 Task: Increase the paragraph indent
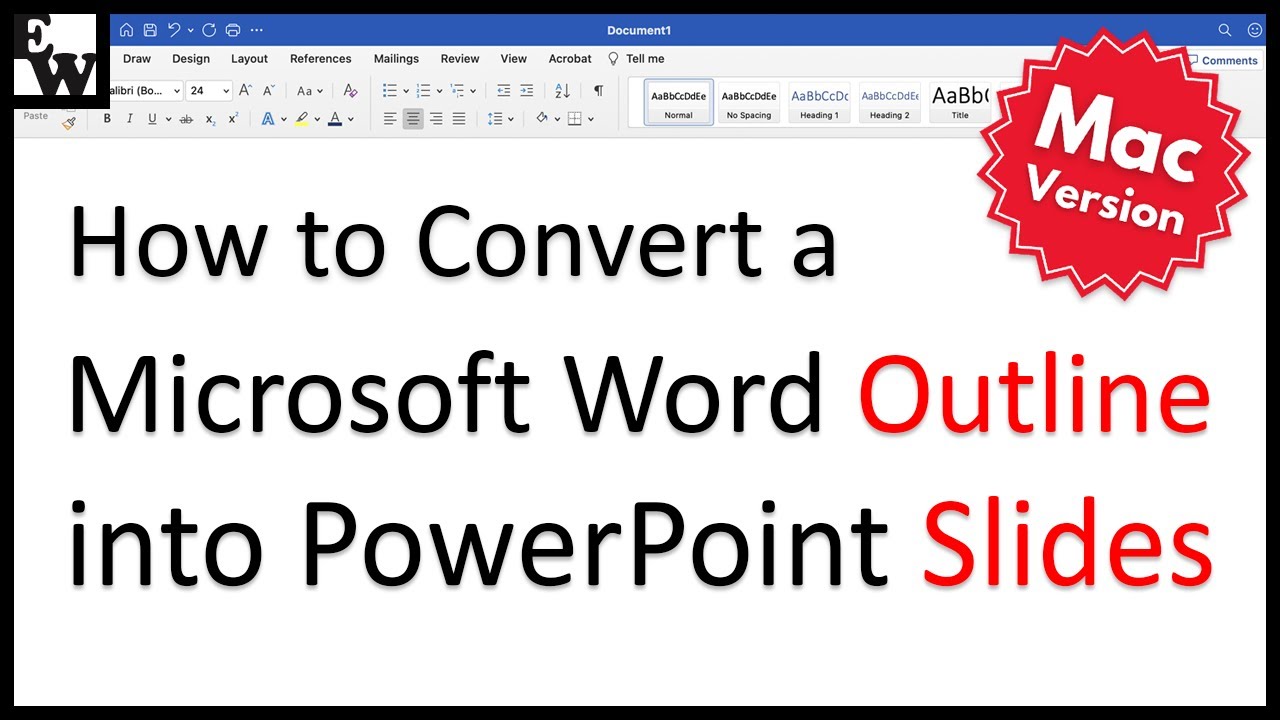point(527,91)
